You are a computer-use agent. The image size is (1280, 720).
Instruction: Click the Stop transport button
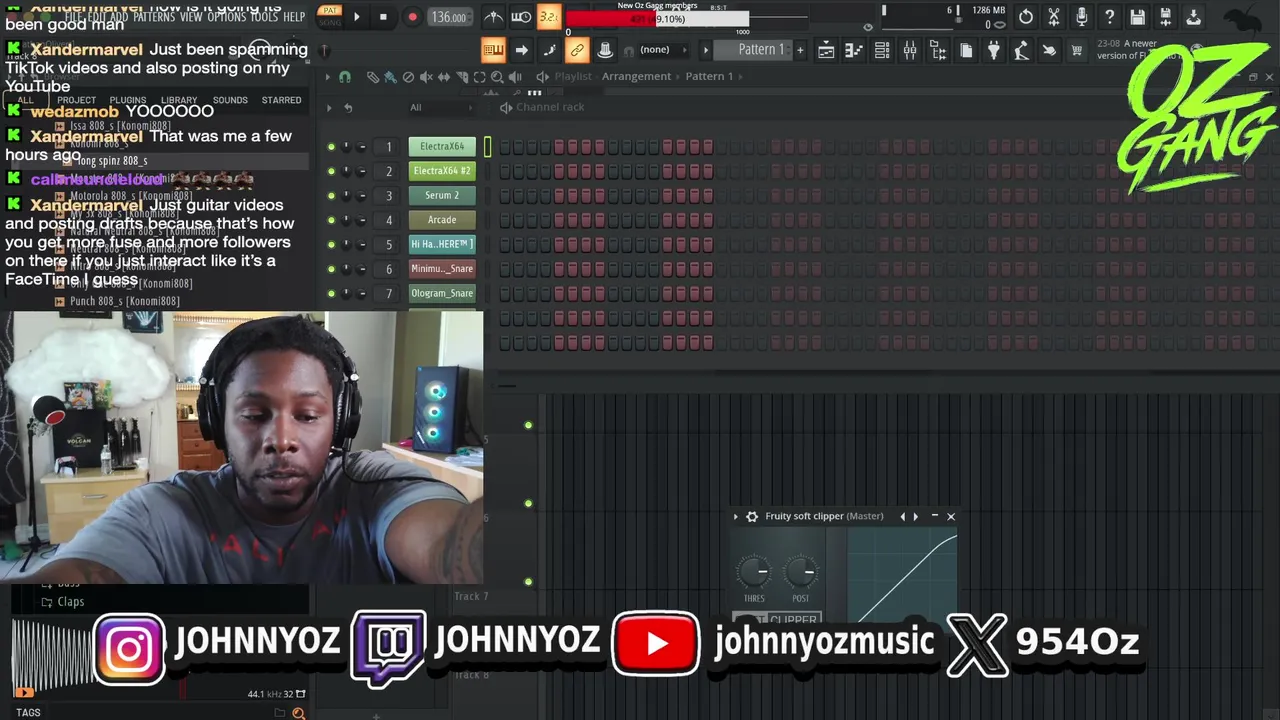(383, 17)
